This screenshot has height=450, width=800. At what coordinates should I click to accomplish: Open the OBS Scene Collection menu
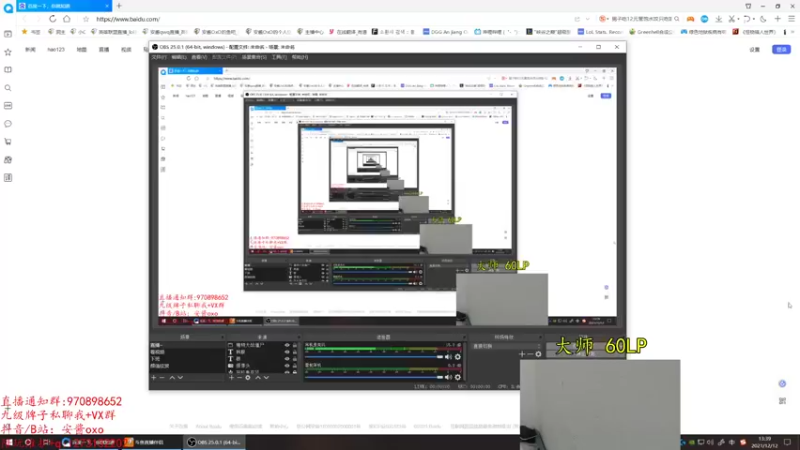coord(254,57)
